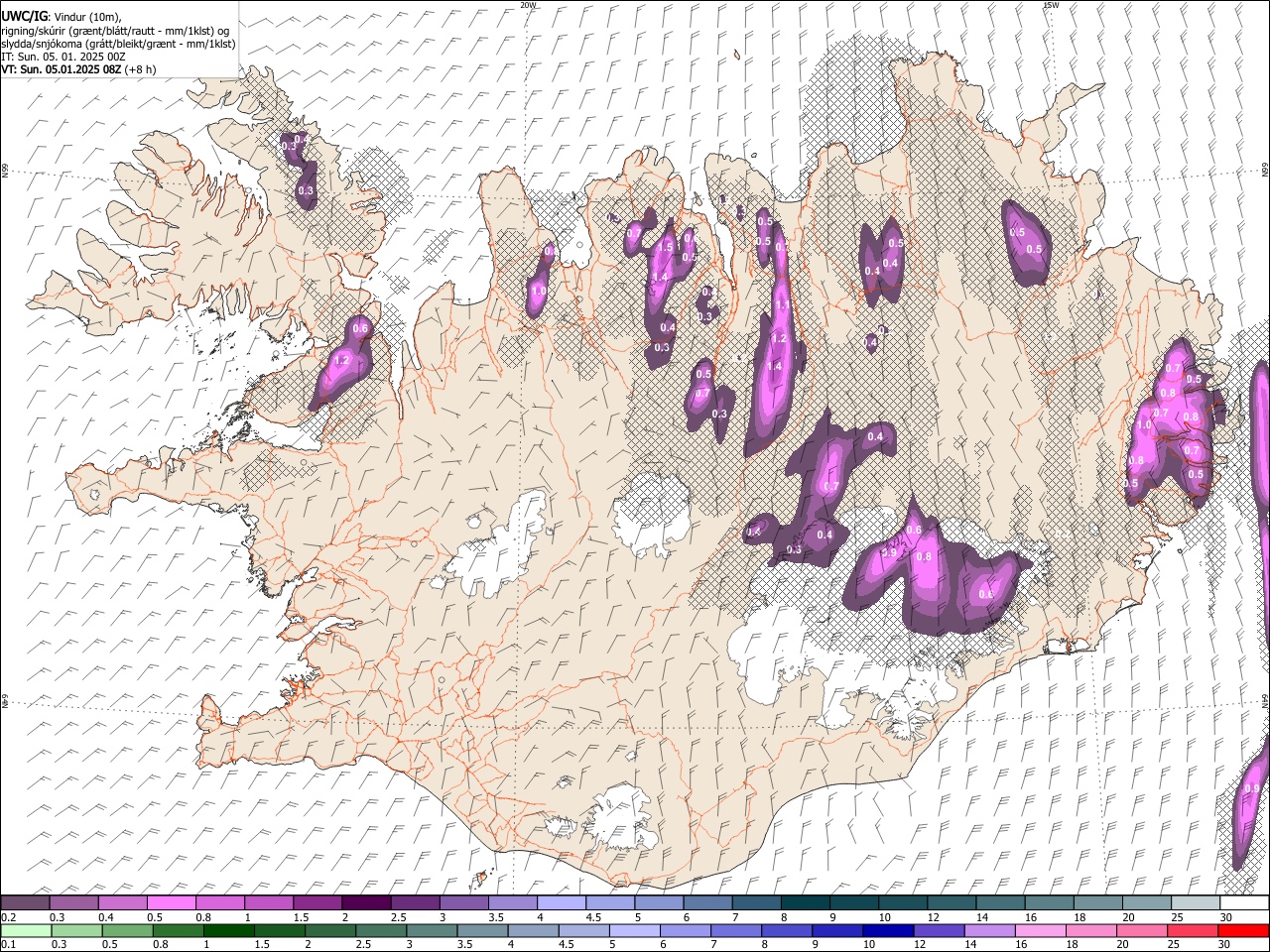The height and width of the screenshot is (952, 1270).
Task: Click the dark mauve 0.2 swatch in upper scale
Action: (25, 902)
